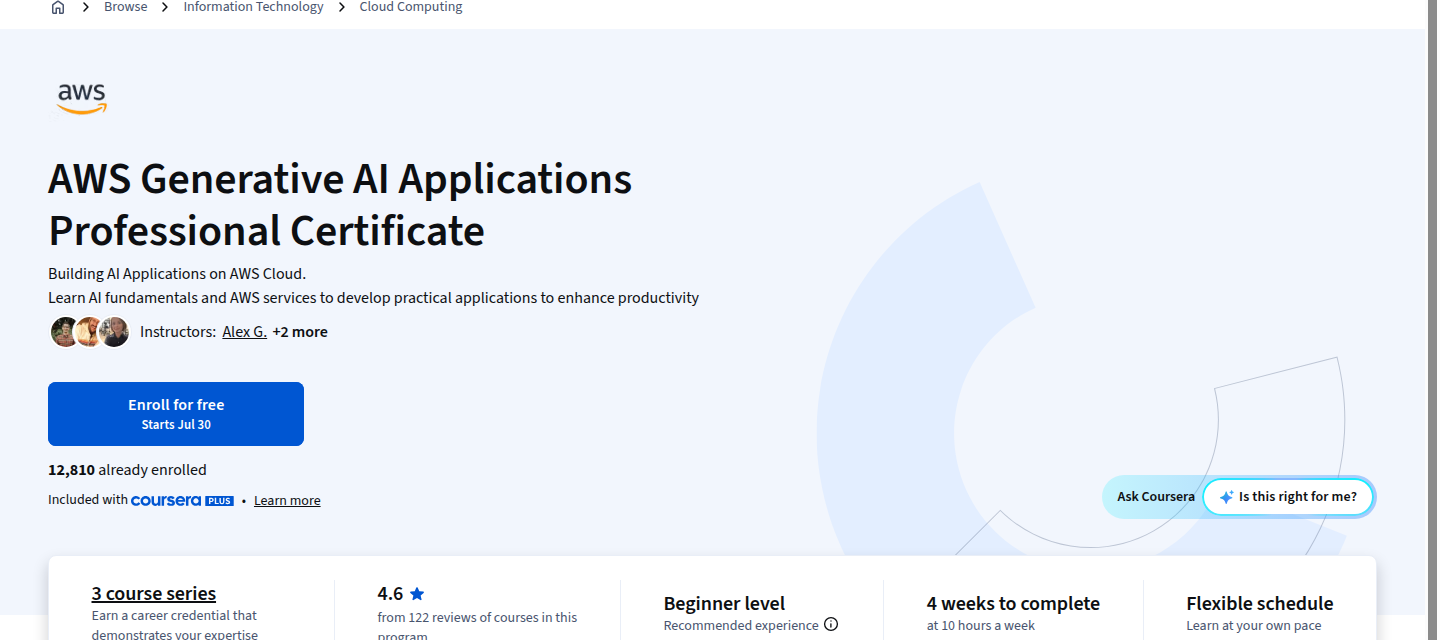The width and height of the screenshot is (1440, 640).
Task: Open the Browse breadcrumb
Action: click(126, 7)
